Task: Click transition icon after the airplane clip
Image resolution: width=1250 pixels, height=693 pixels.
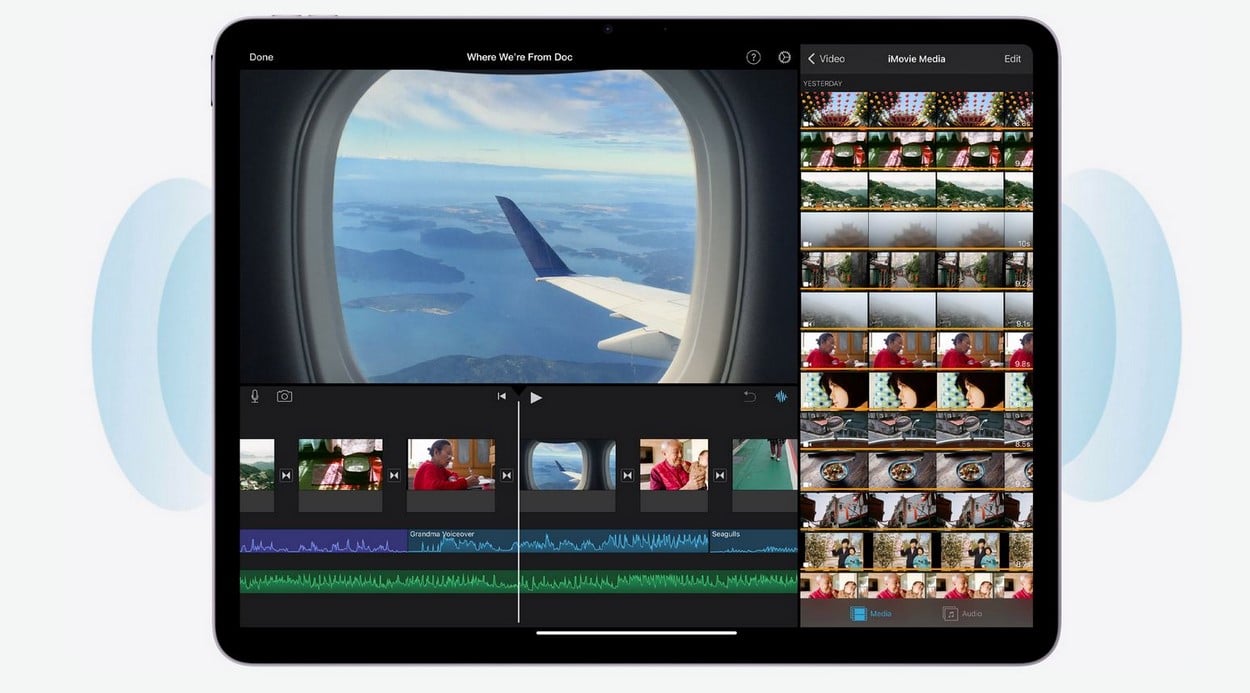Action: pos(628,475)
